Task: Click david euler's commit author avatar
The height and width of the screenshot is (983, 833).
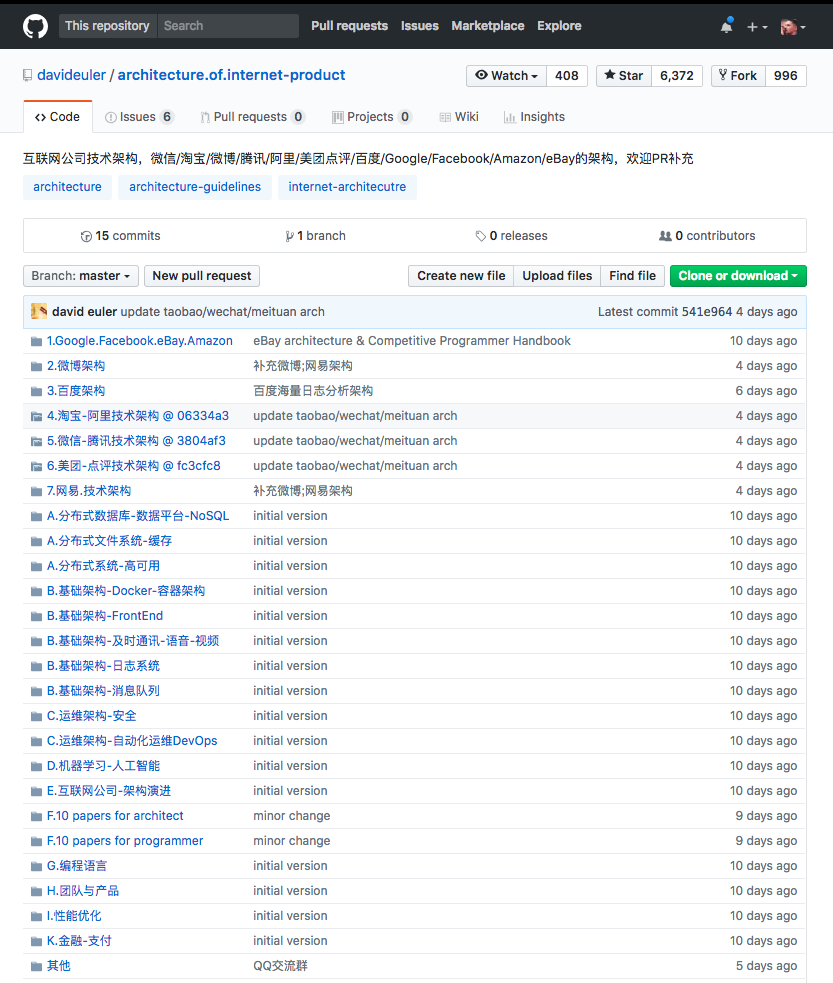Action: (x=39, y=312)
